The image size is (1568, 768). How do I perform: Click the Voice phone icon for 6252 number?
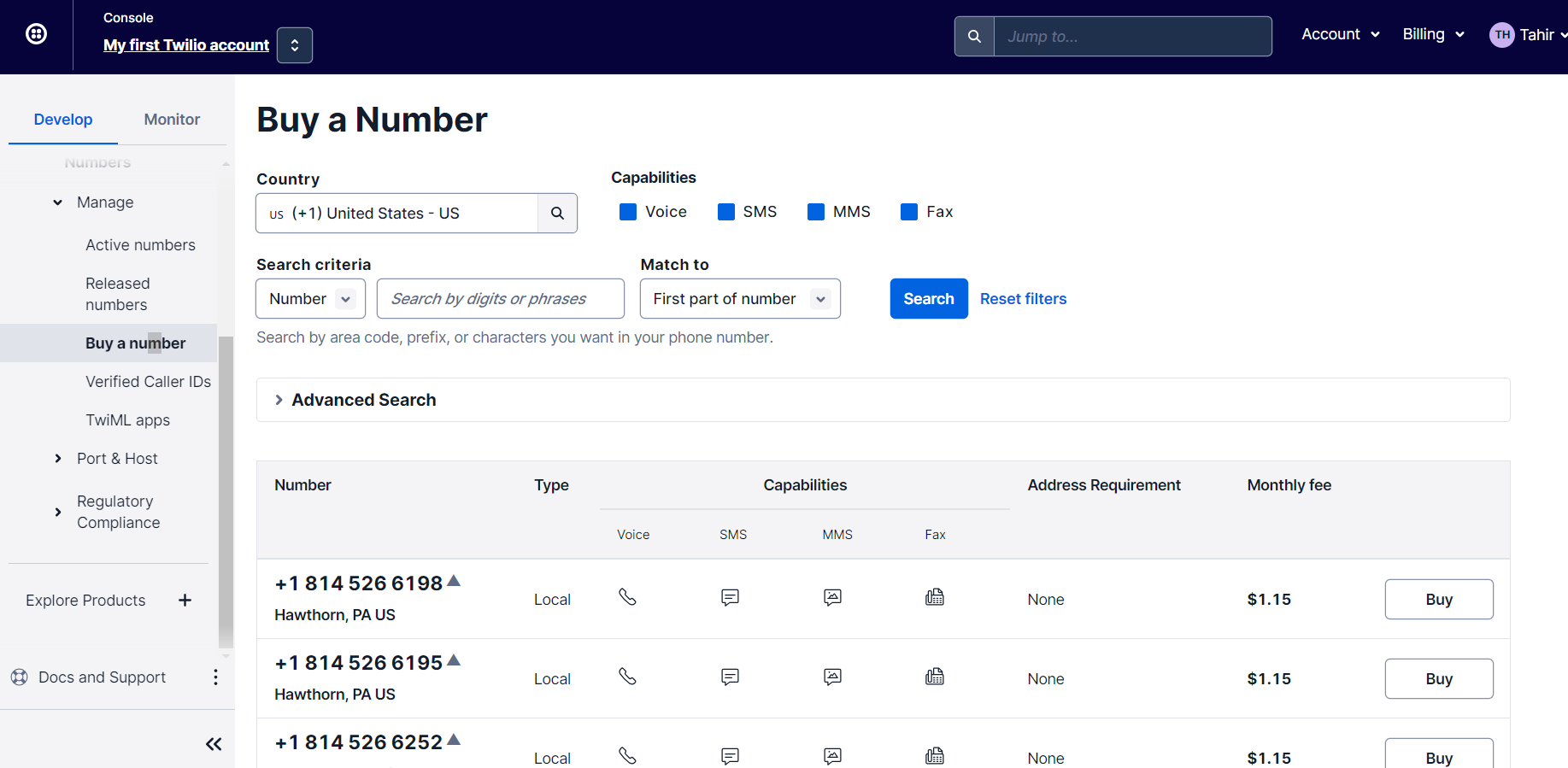(x=628, y=756)
